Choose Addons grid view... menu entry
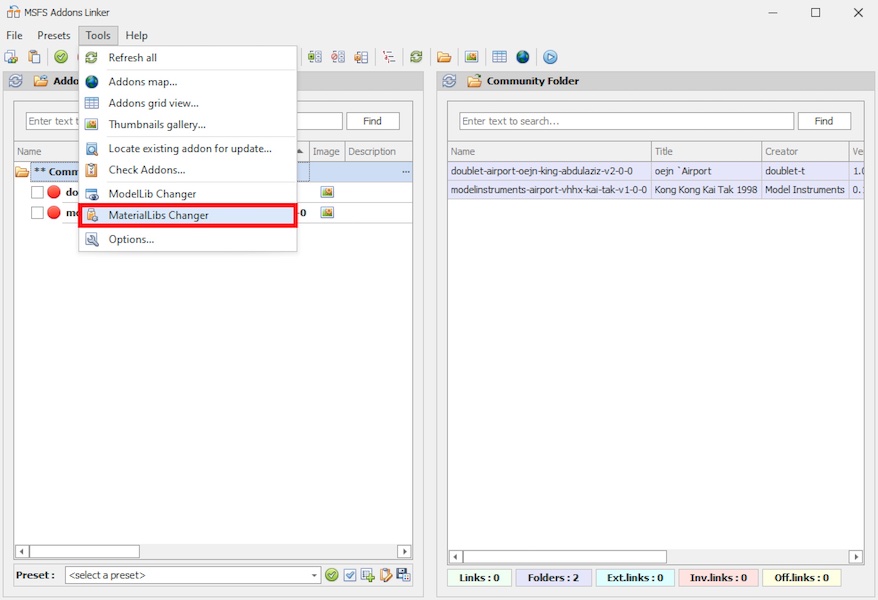The height and width of the screenshot is (600, 878). click(x=188, y=103)
